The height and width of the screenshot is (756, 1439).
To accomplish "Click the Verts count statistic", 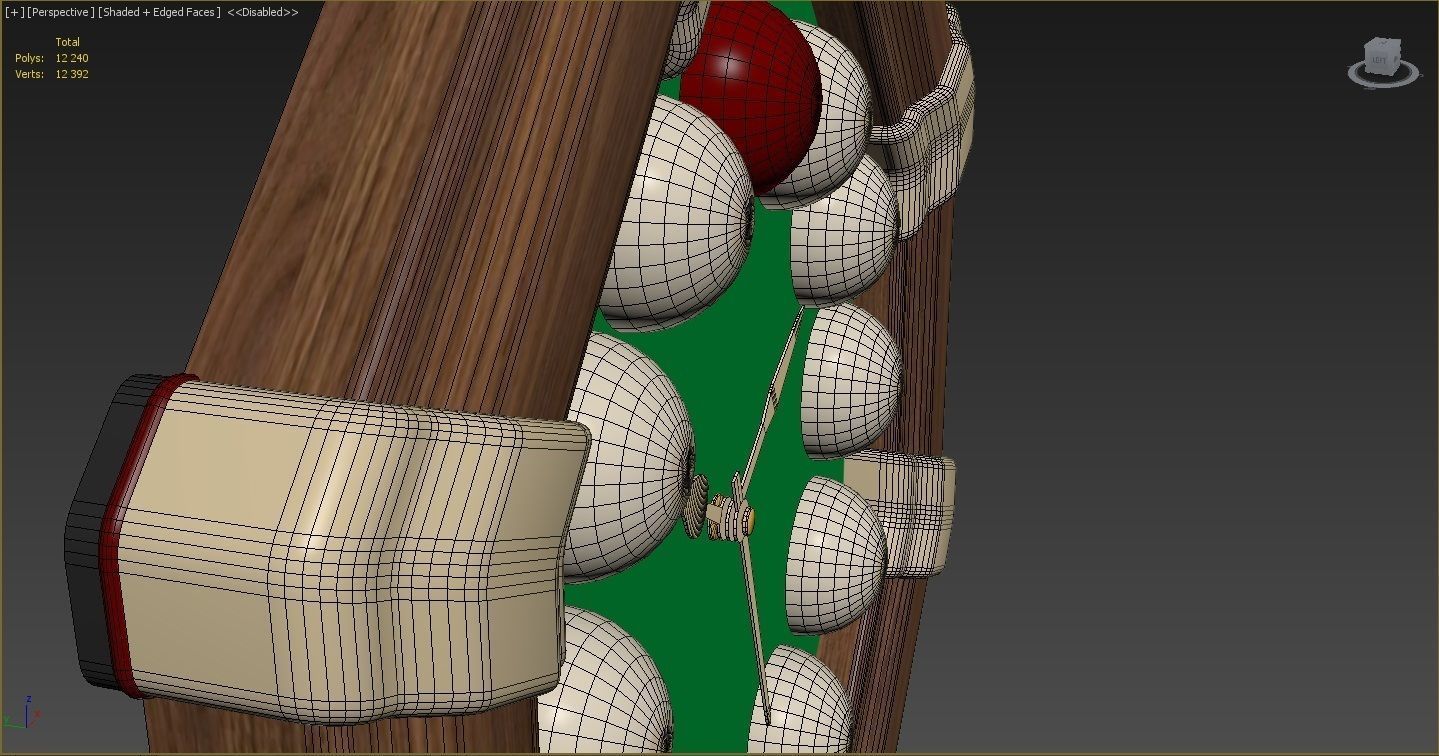I will 52,74.
